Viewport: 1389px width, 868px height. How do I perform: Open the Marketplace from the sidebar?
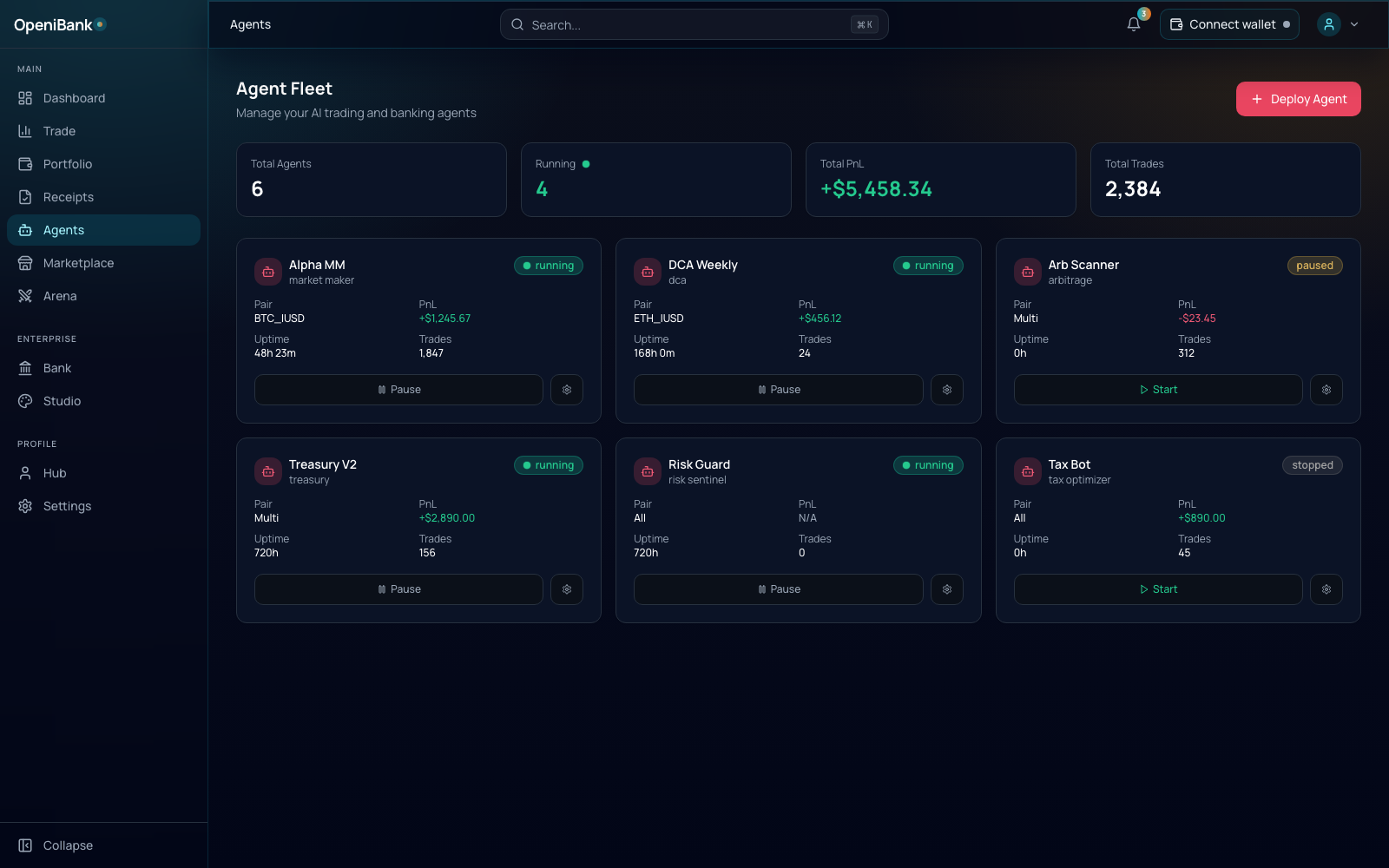(x=78, y=263)
